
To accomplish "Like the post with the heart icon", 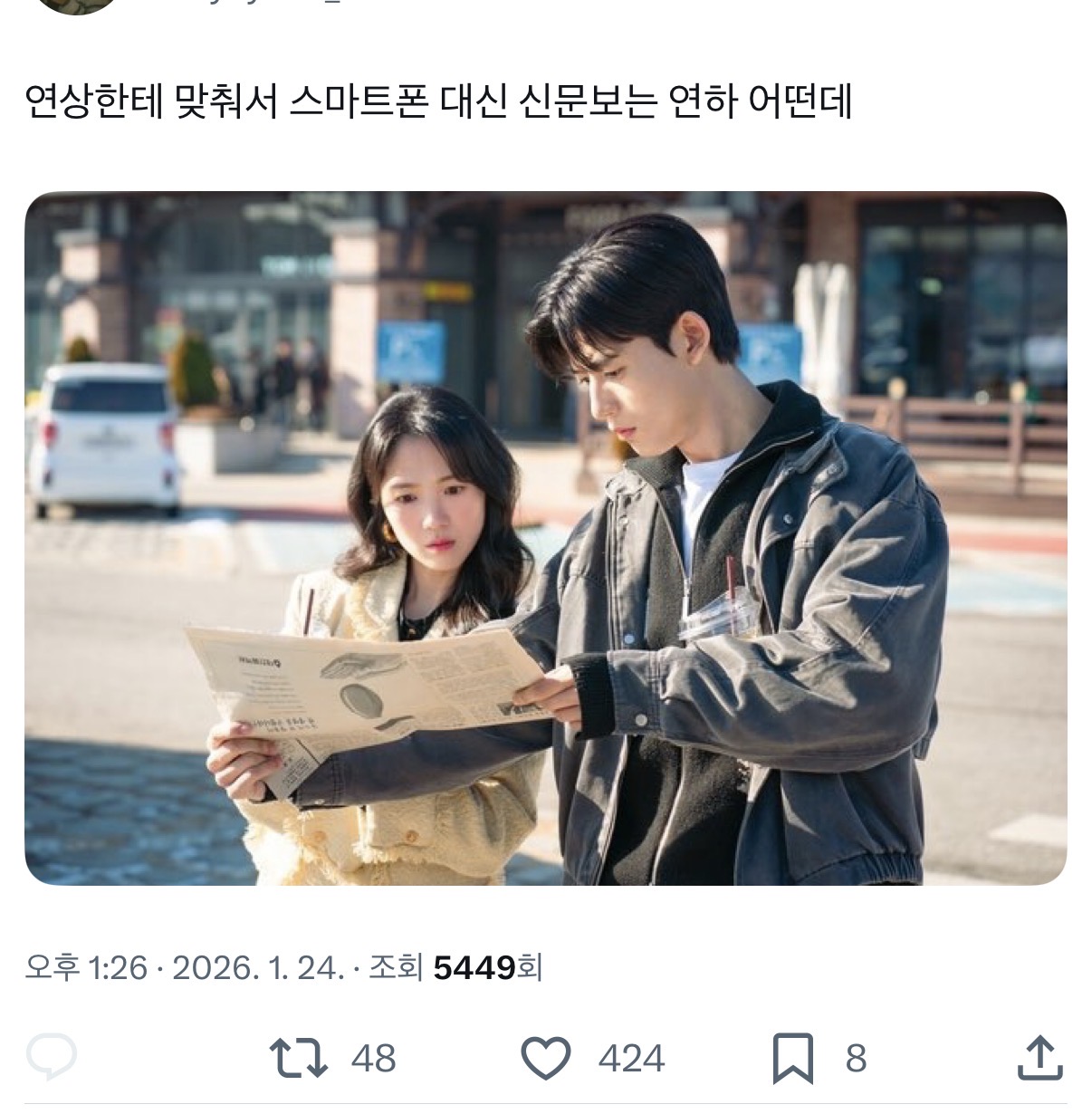I will 547,1058.
